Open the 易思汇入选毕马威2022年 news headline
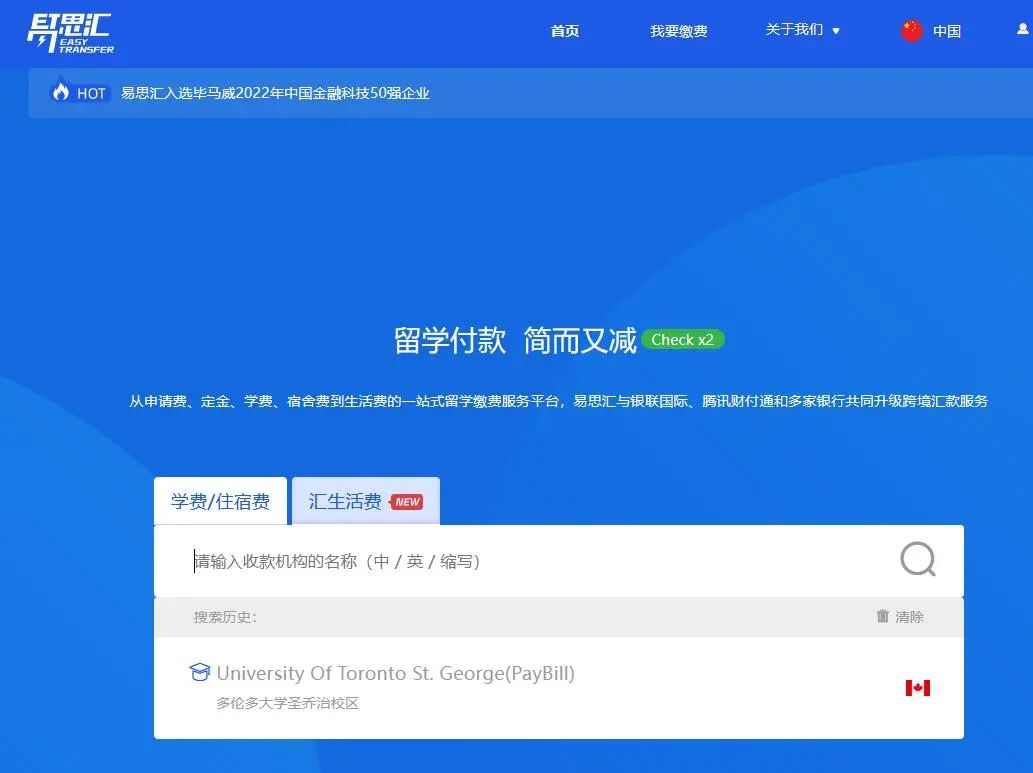 coord(275,94)
